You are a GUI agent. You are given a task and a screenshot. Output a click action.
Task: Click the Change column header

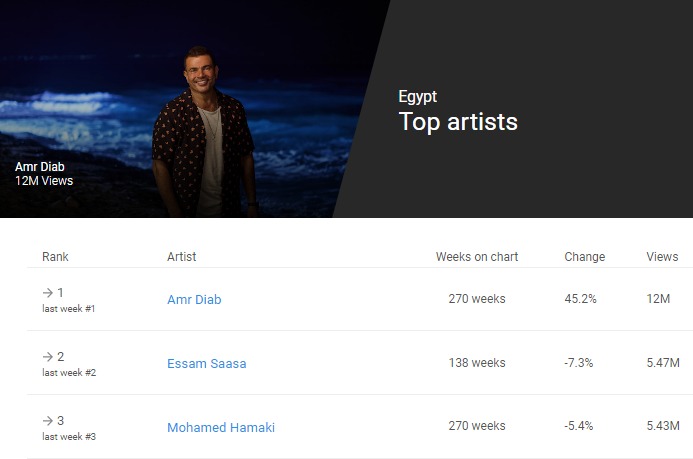(584, 257)
